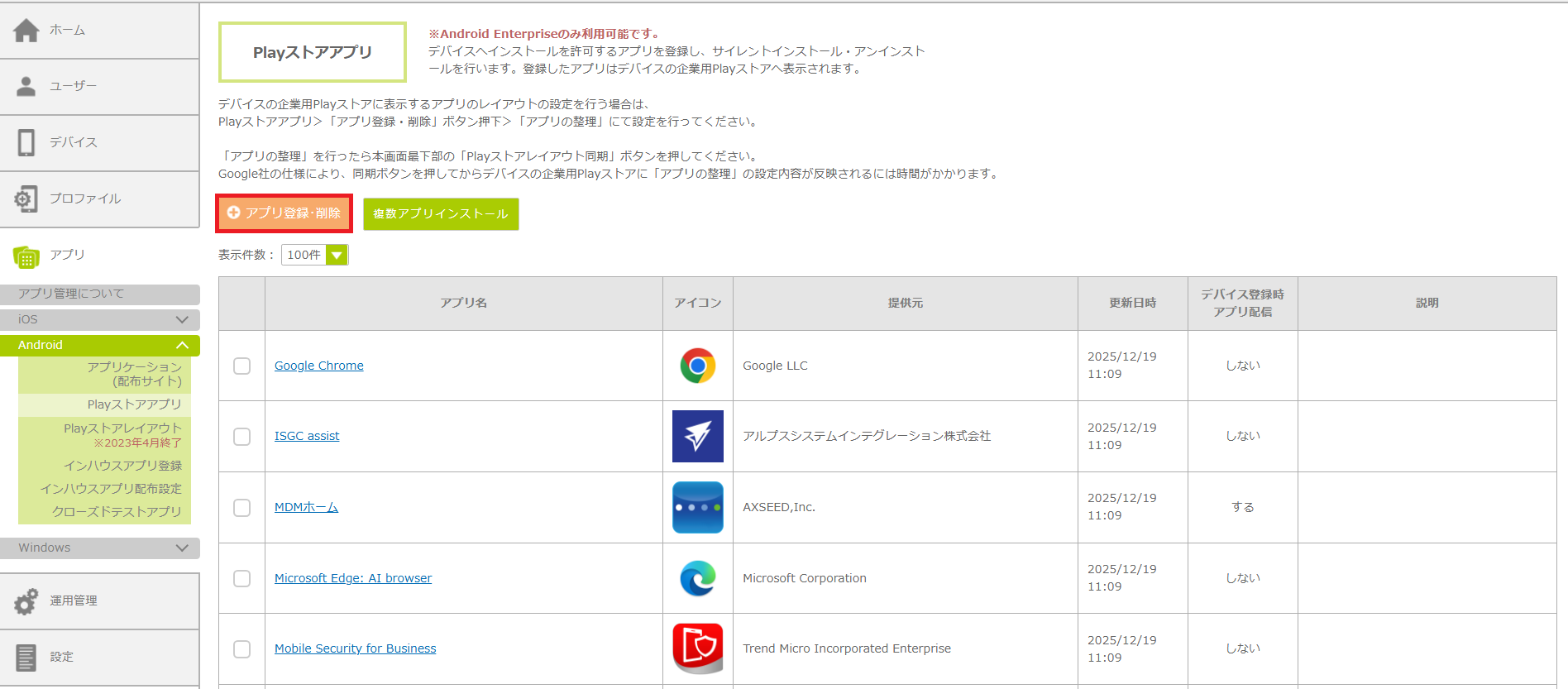The image size is (1568, 689).
Task: Click the Microsoft Edge app icon
Action: (697, 578)
